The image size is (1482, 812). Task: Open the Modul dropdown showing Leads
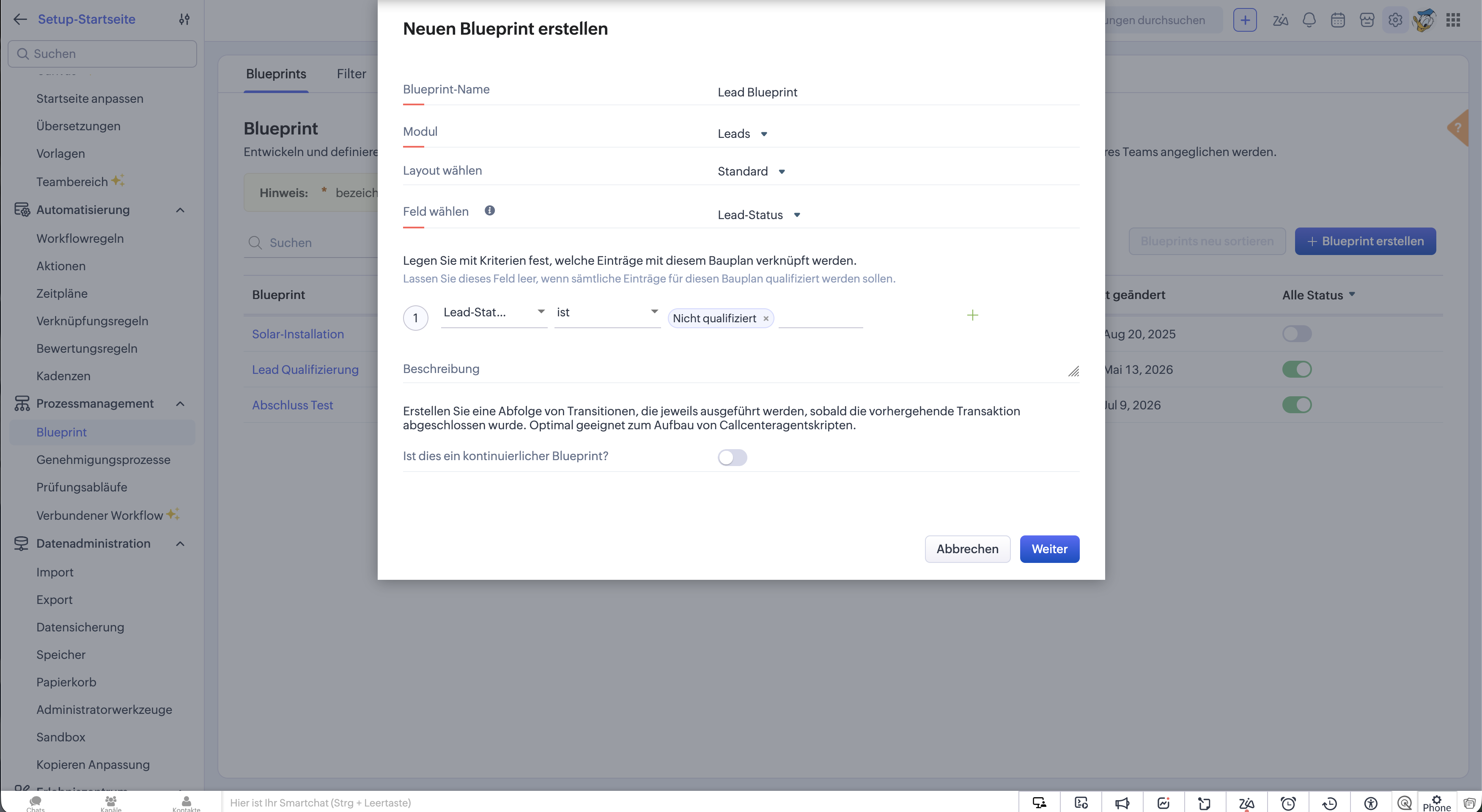(742, 134)
